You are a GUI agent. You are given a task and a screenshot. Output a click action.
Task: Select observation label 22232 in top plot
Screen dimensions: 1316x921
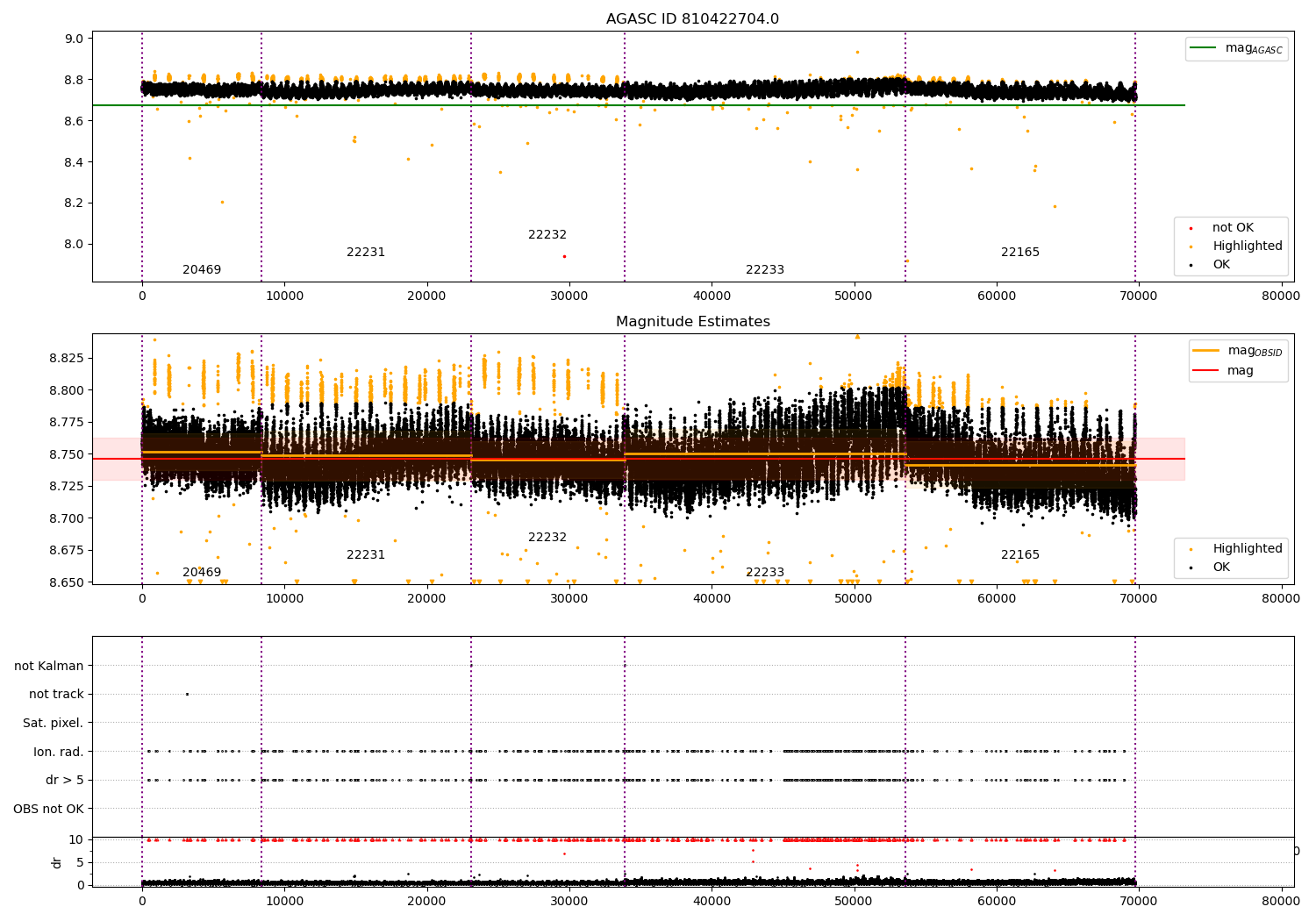click(x=547, y=235)
